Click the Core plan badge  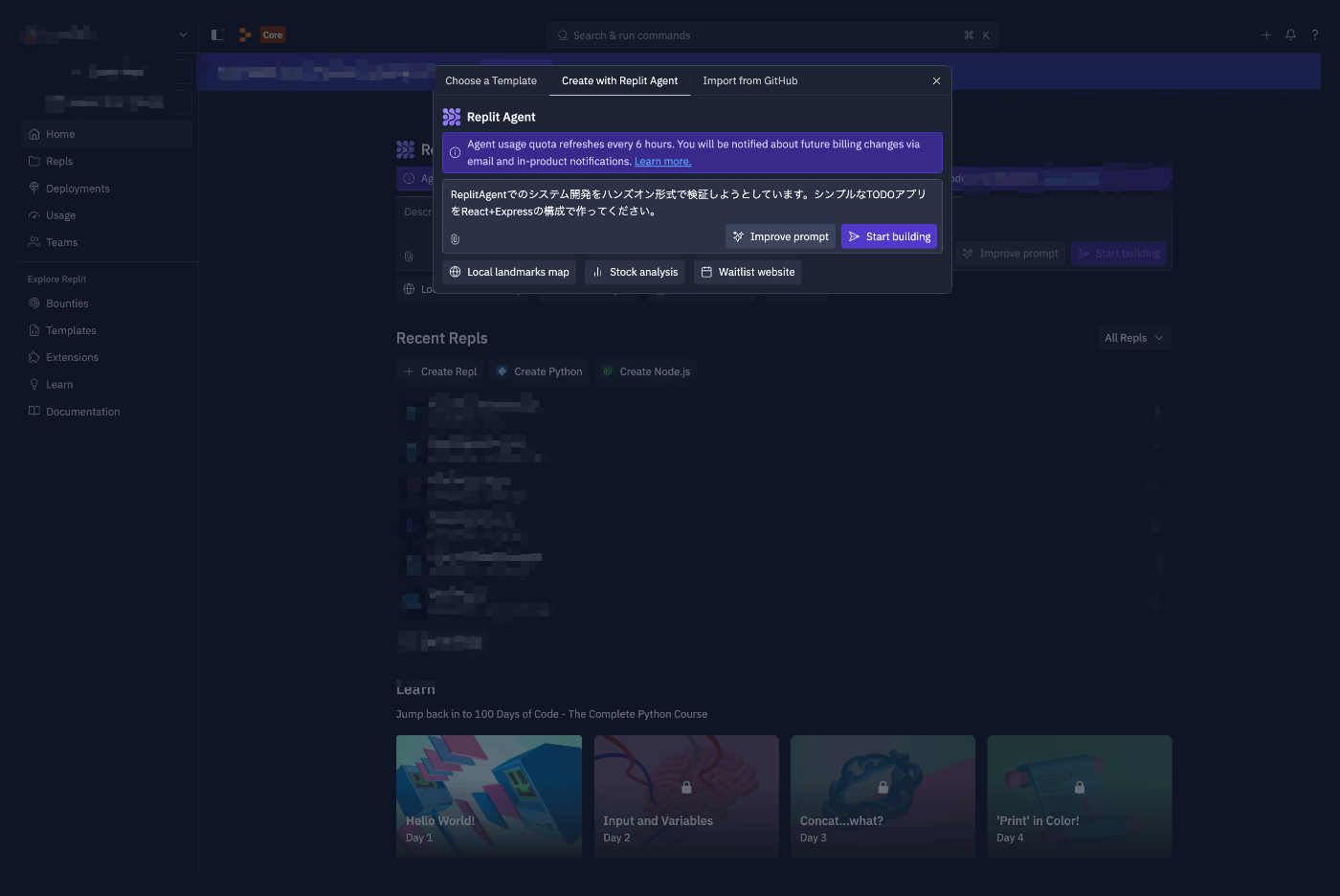pos(273,35)
